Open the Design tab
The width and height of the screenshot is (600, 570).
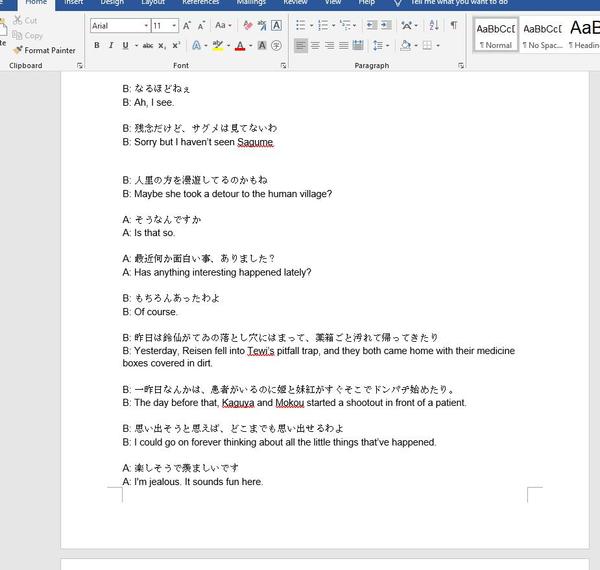112,3
